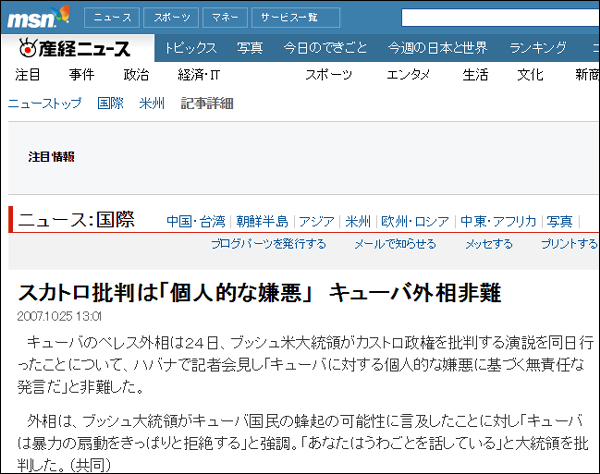This screenshot has width=600, height=474.
Task: Open the 朝鮮半島 region link
Action: 262,221
